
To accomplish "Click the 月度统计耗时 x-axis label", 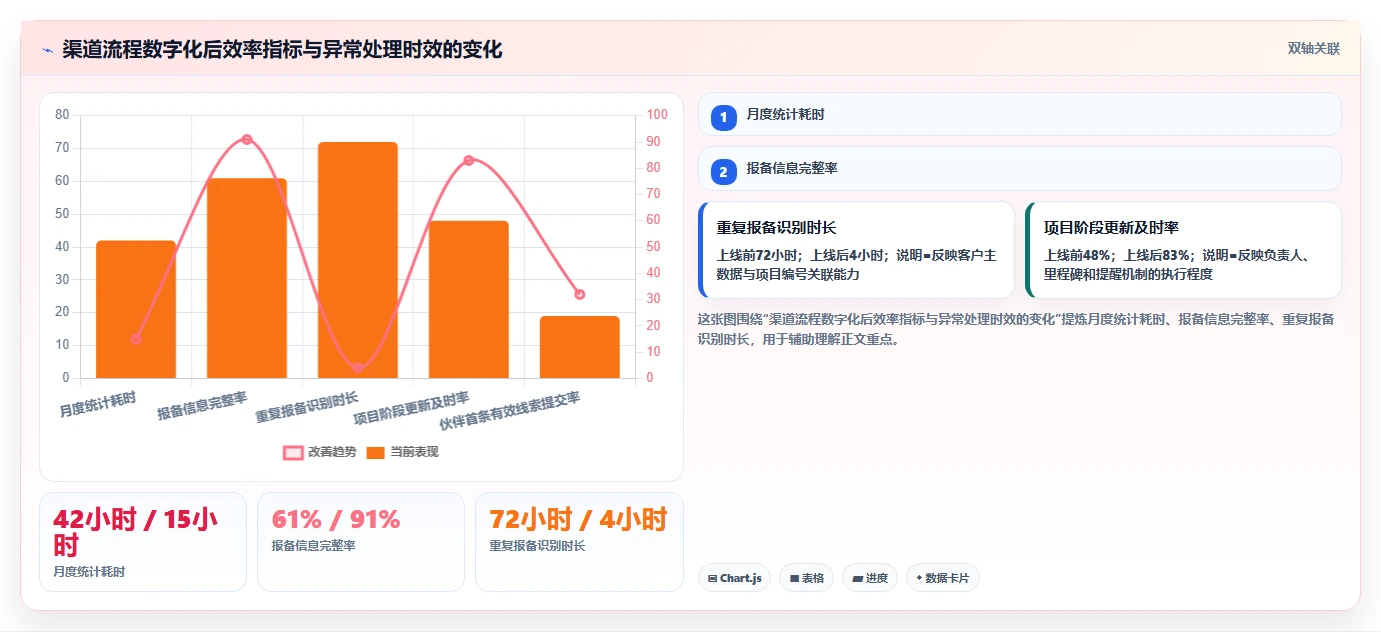I will pos(98,404).
